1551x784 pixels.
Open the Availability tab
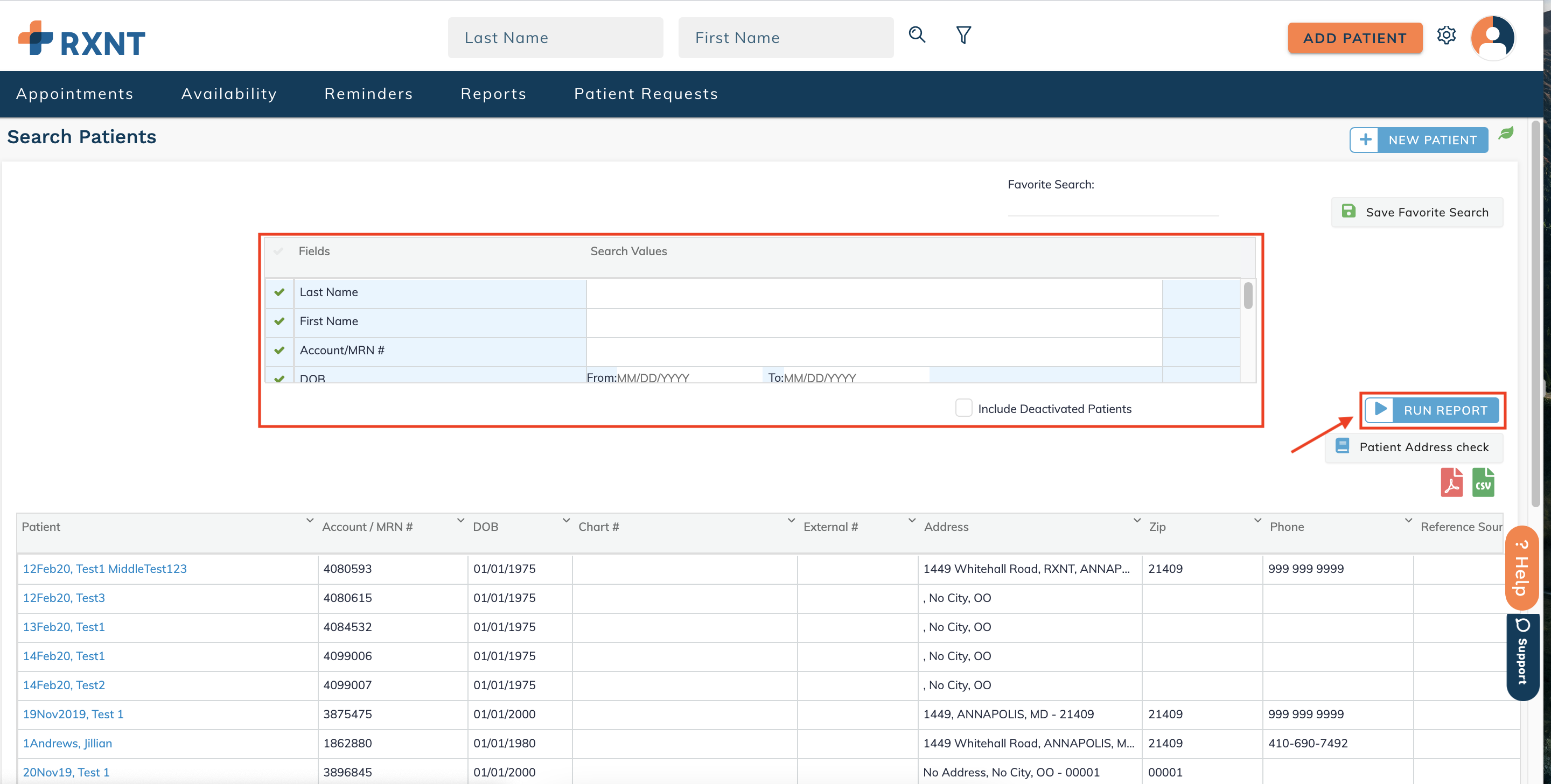[x=229, y=94]
